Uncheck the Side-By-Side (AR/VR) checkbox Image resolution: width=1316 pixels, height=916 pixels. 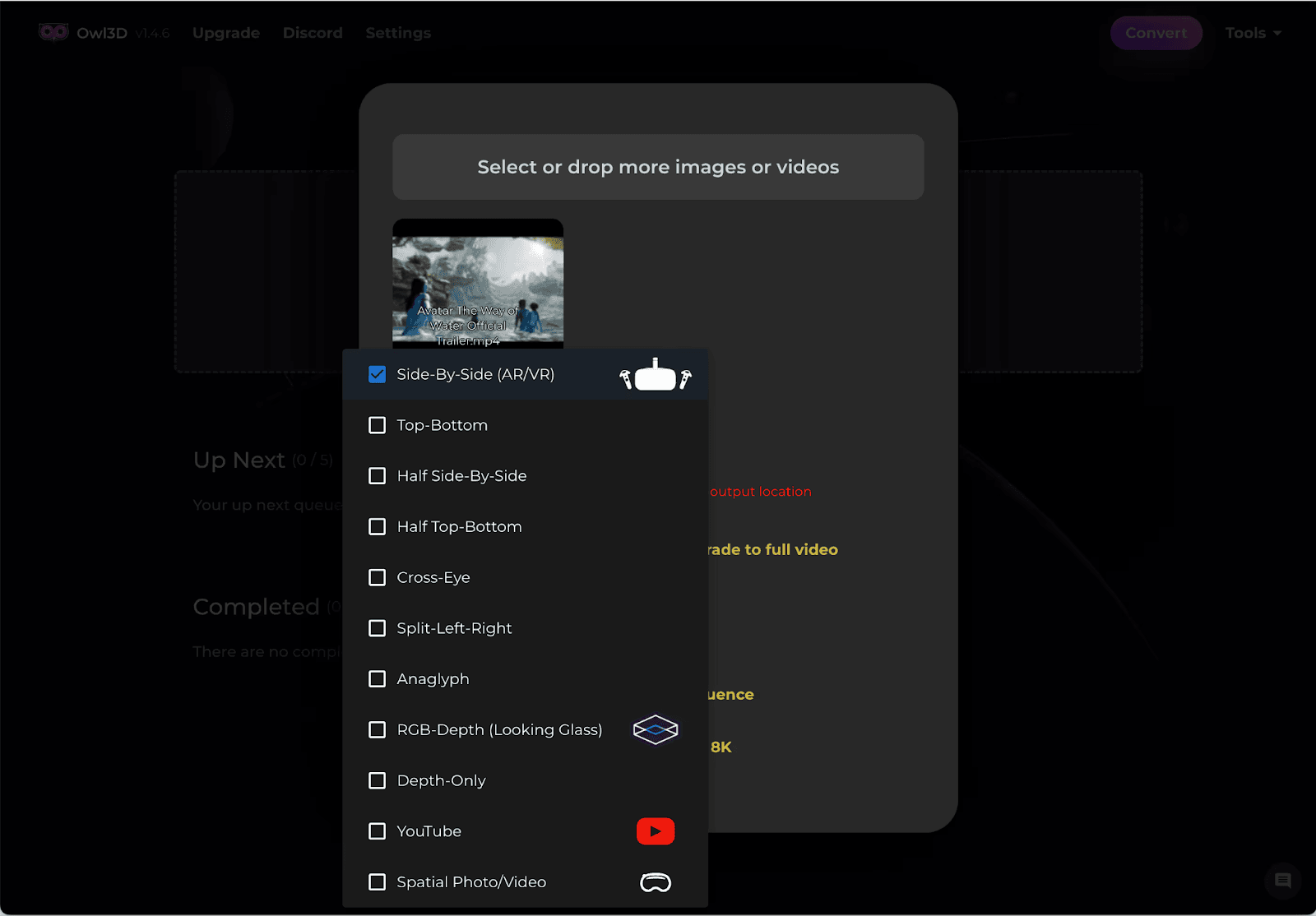point(378,374)
